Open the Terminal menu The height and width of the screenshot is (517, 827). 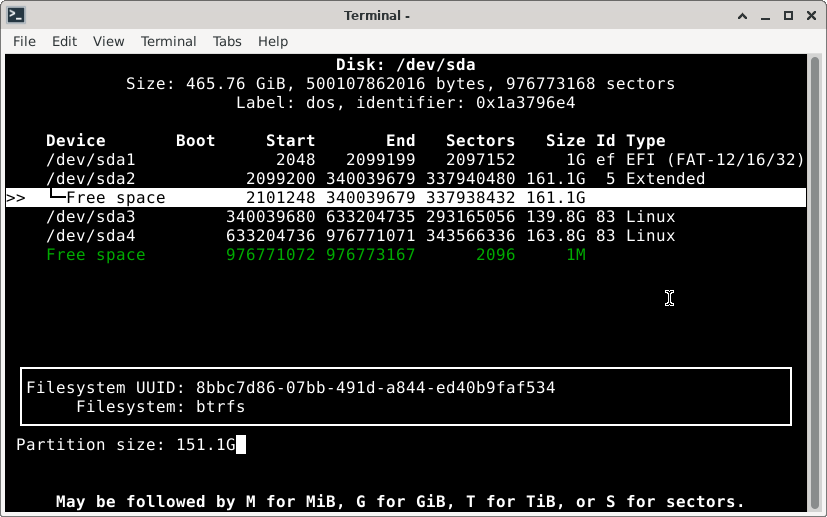pyautogui.click(x=168, y=41)
